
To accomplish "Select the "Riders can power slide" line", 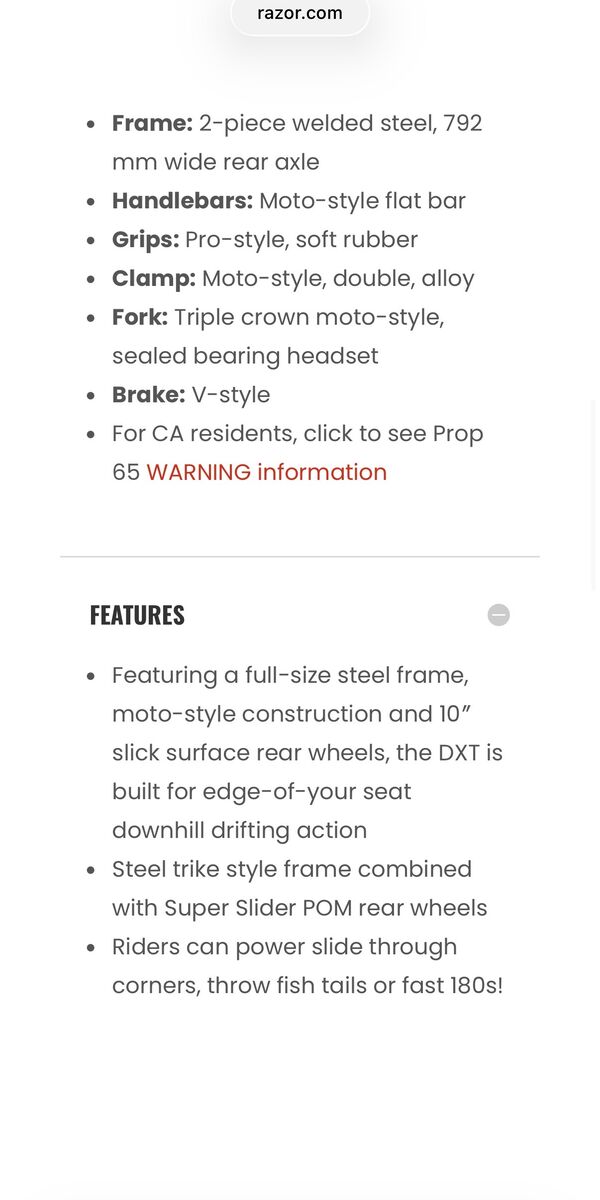I will pyautogui.click(x=284, y=947).
